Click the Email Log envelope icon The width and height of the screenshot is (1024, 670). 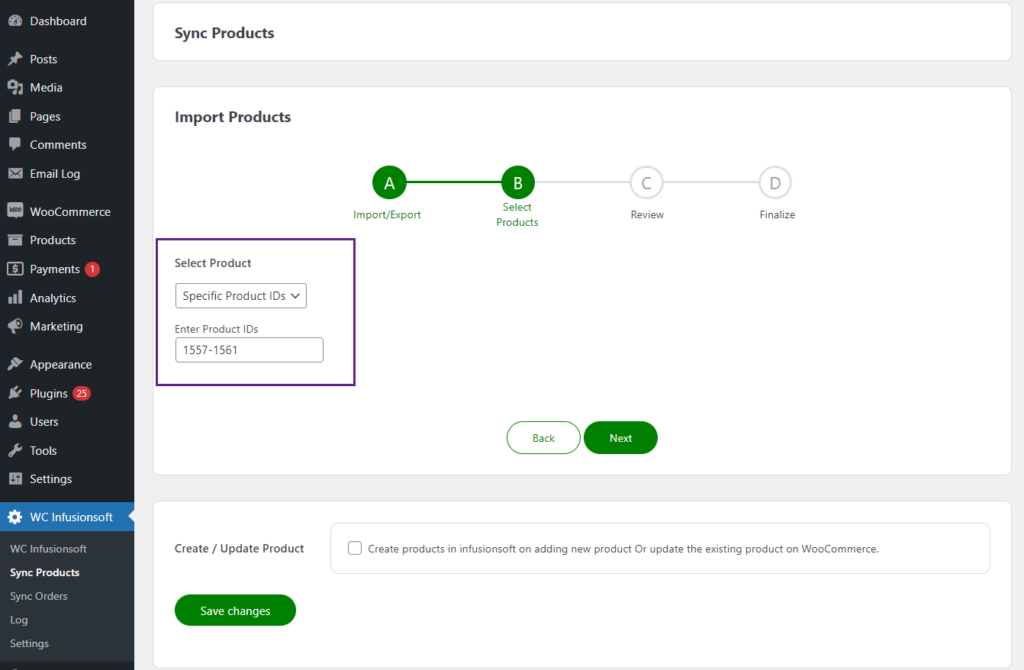(15, 174)
